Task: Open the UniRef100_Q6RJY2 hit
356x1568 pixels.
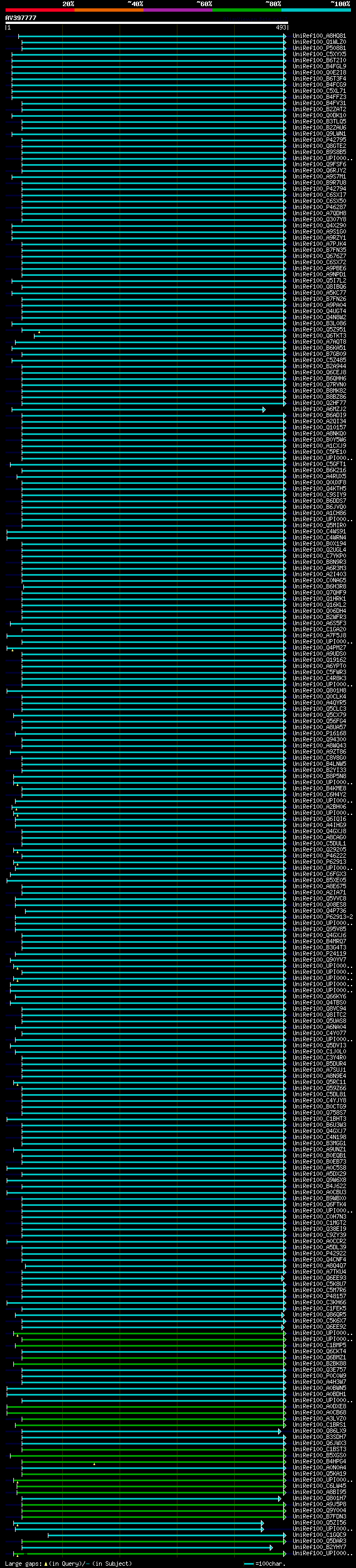Action: 319,170
